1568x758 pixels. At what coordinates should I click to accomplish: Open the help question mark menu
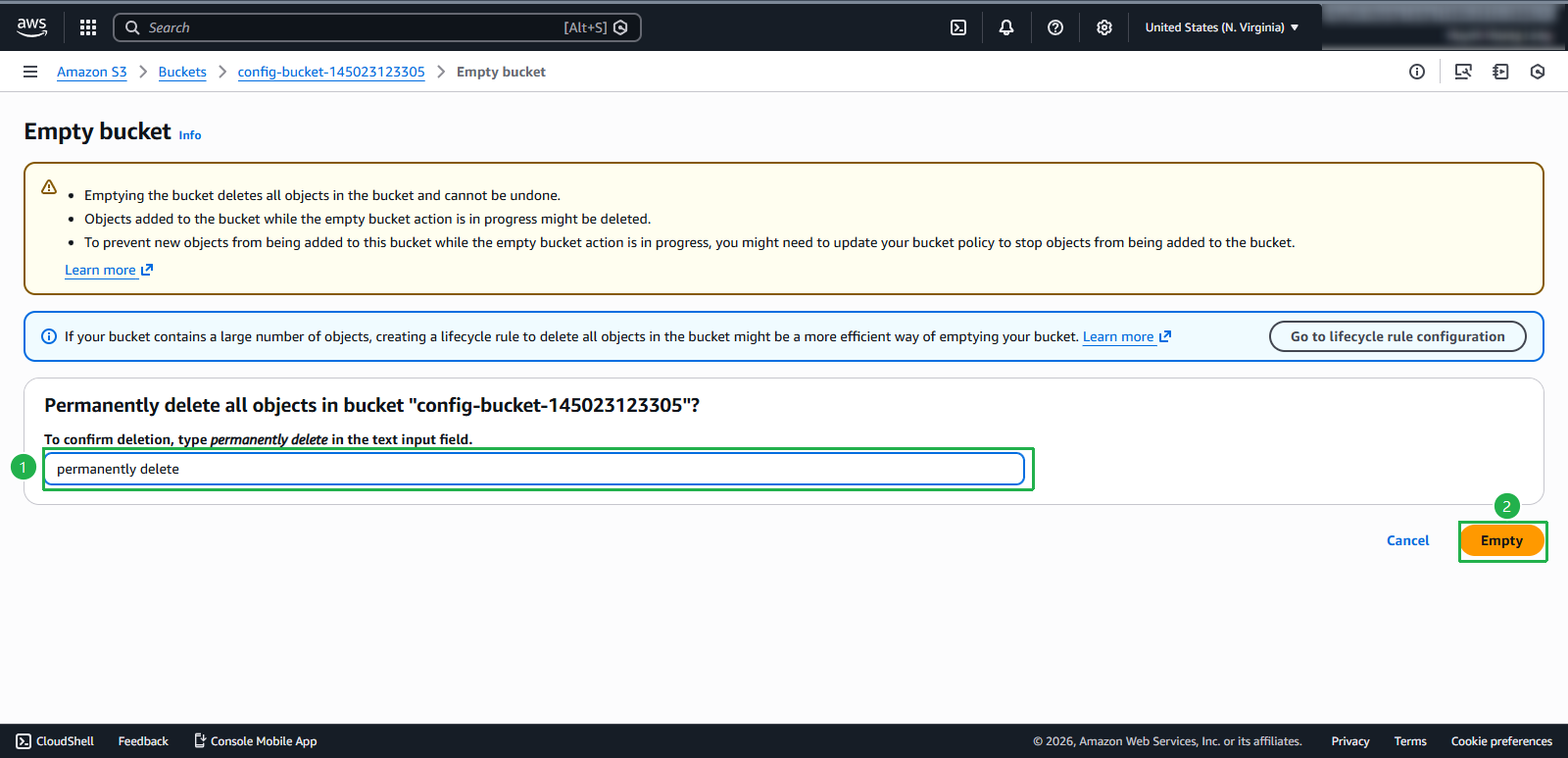(x=1055, y=27)
